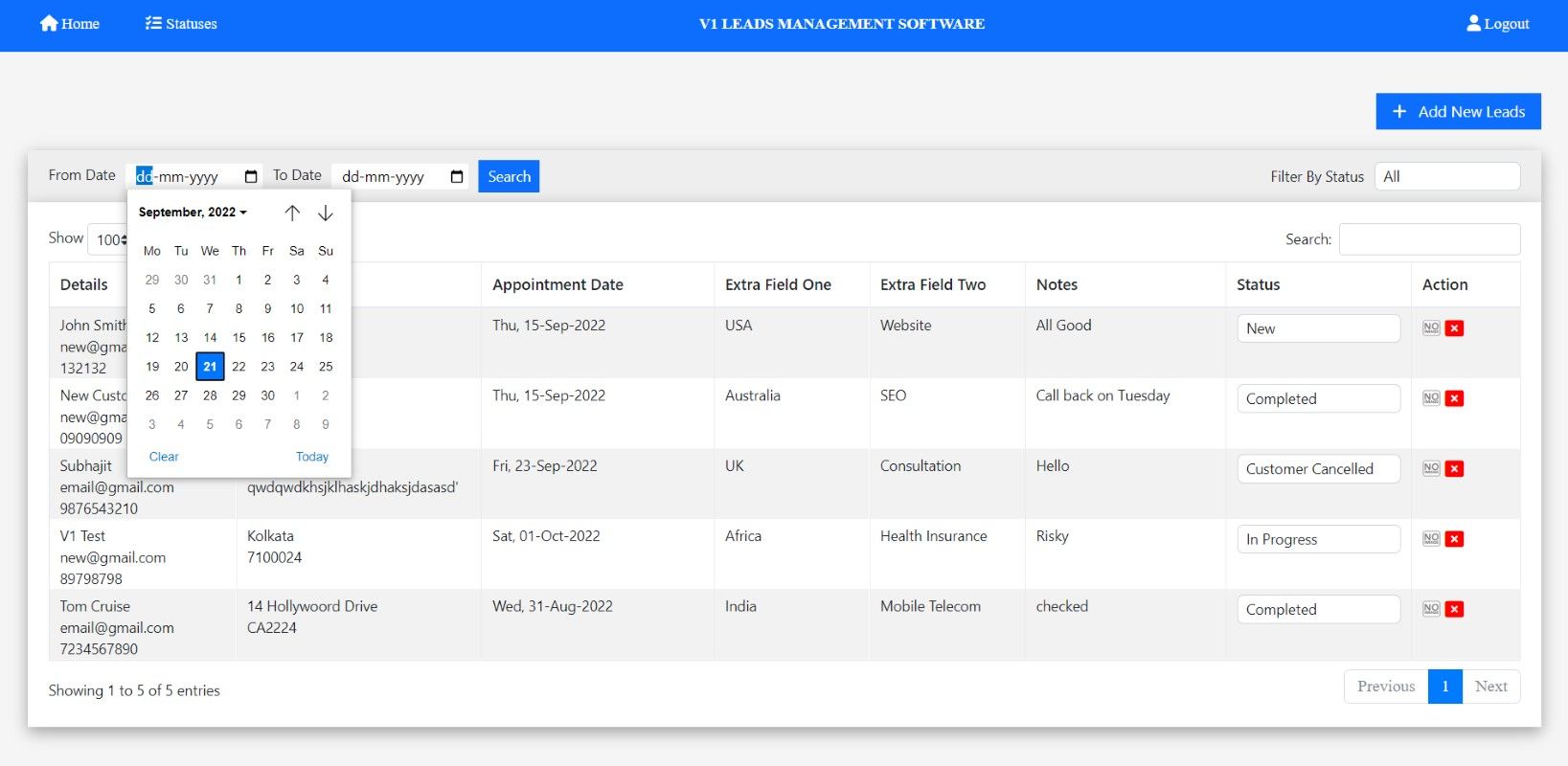Screen dimensions: 1568x766
Task: Click the From Date calendar picker icon
Action: (251, 176)
